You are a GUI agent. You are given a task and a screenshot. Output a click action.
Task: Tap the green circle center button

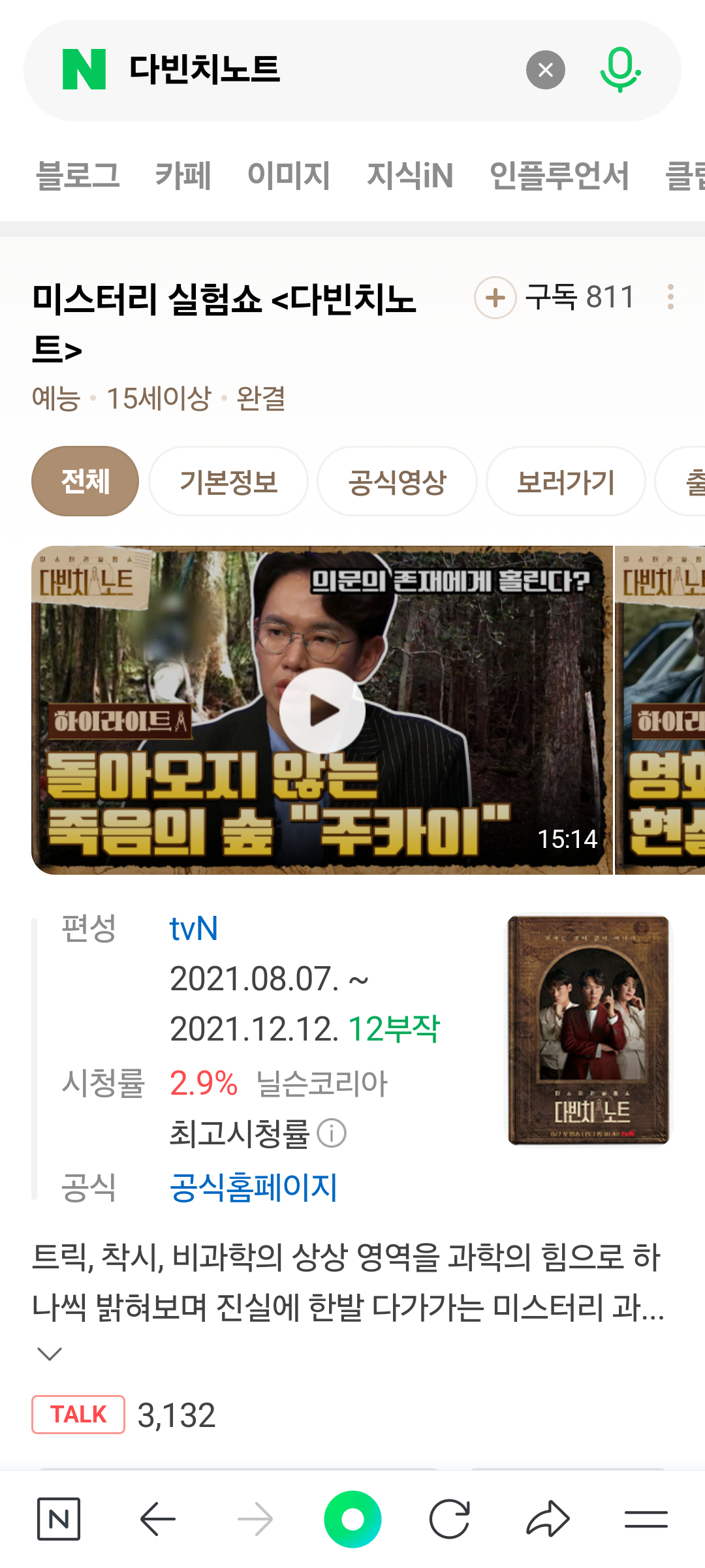pos(352,1519)
